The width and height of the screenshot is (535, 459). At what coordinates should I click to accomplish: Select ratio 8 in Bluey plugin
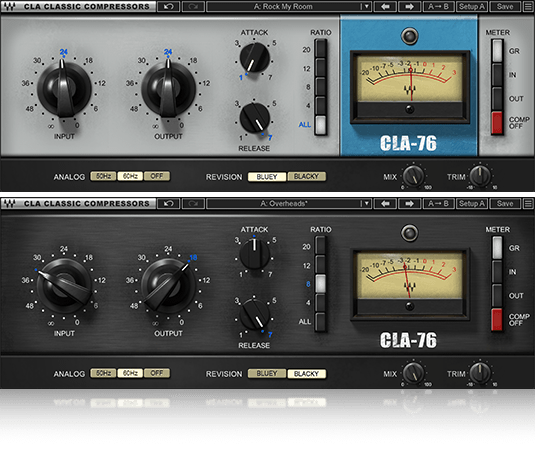(x=320, y=87)
